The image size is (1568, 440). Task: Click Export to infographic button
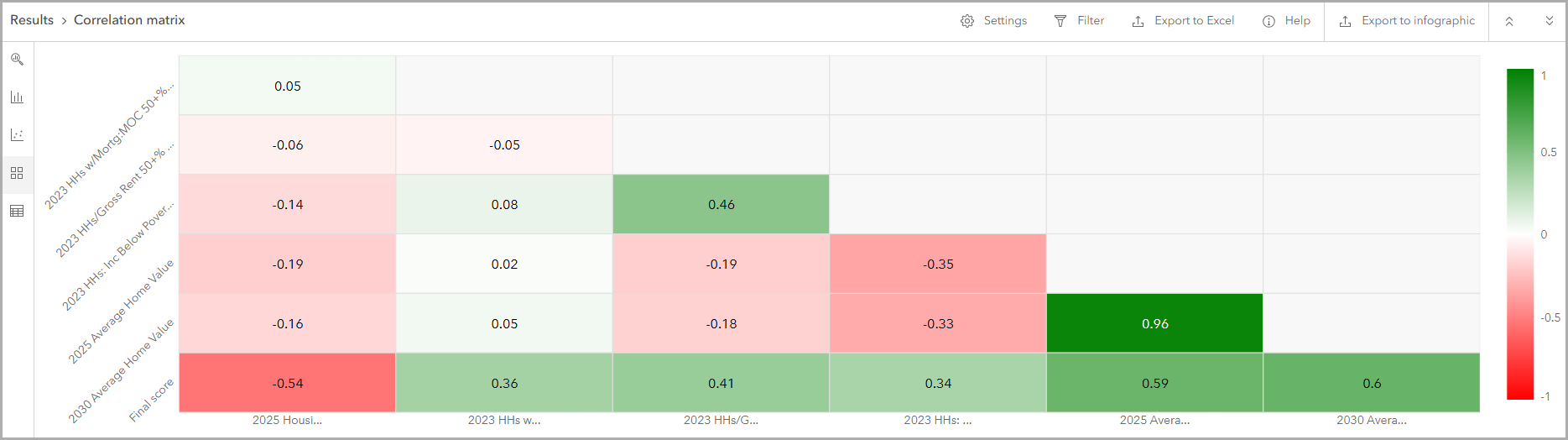(1407, 21)
